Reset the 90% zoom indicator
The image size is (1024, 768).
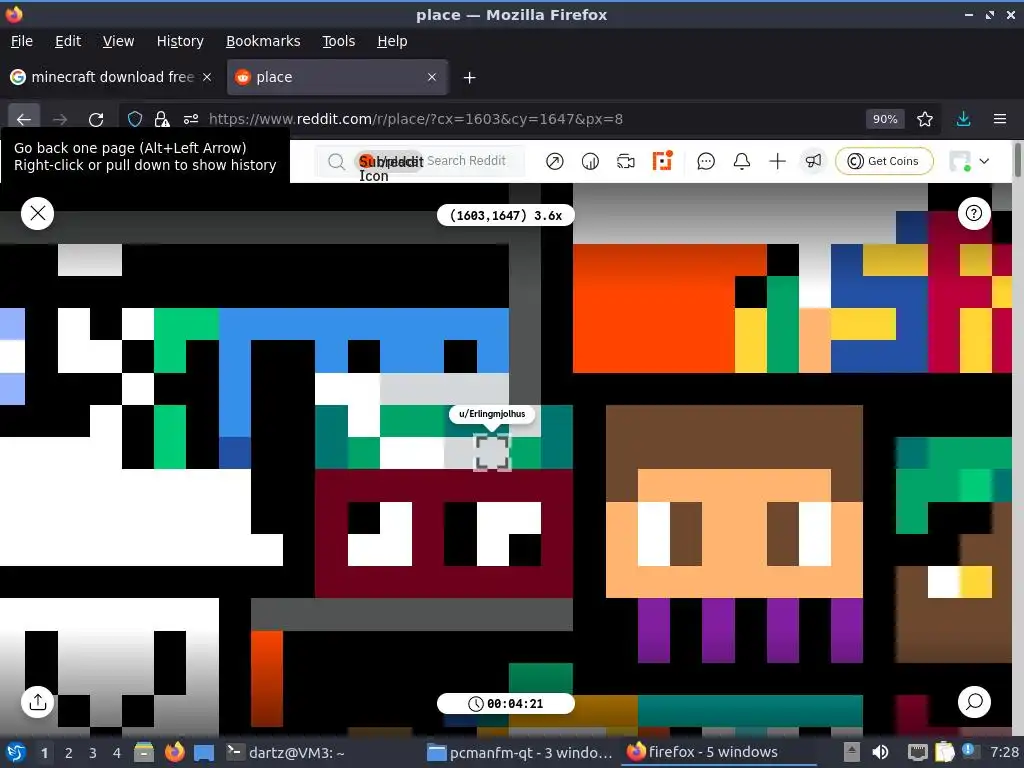pyautogui.click(x=885, y=119)
